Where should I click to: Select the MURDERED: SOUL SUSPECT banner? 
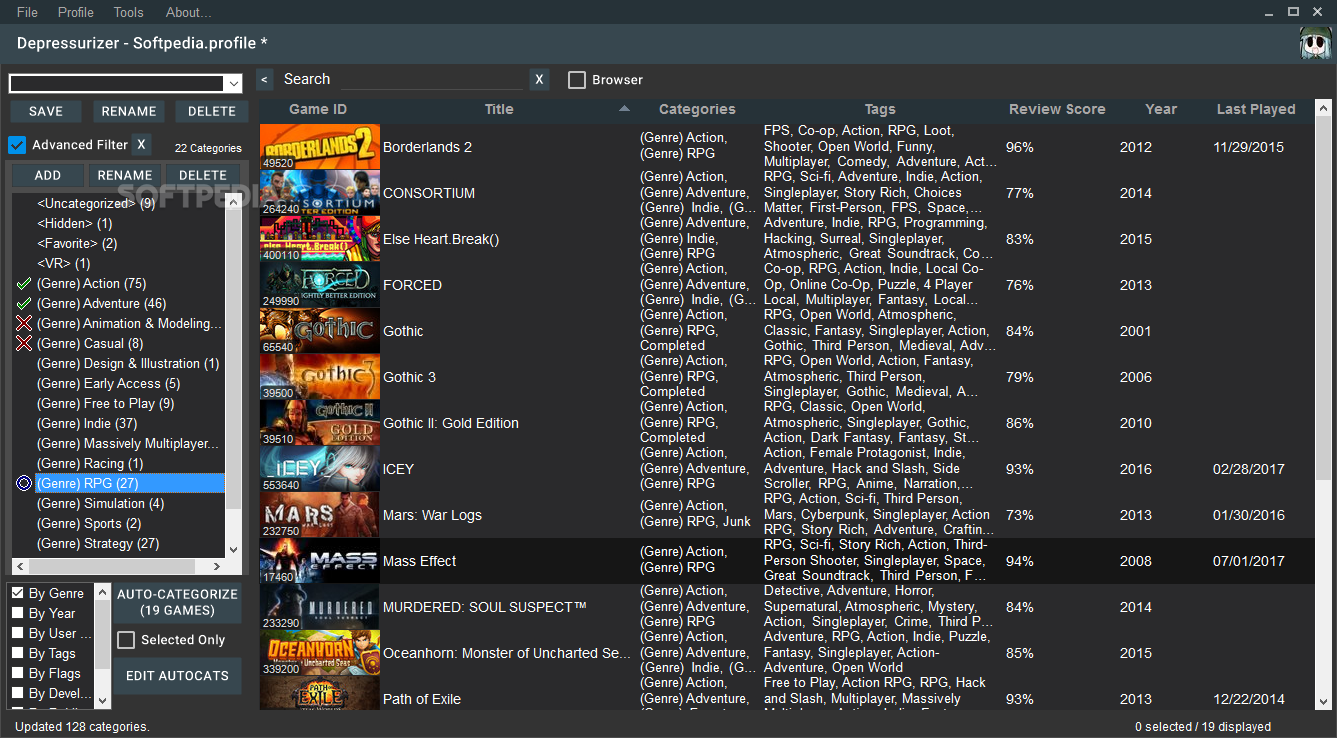coord(320,607)
